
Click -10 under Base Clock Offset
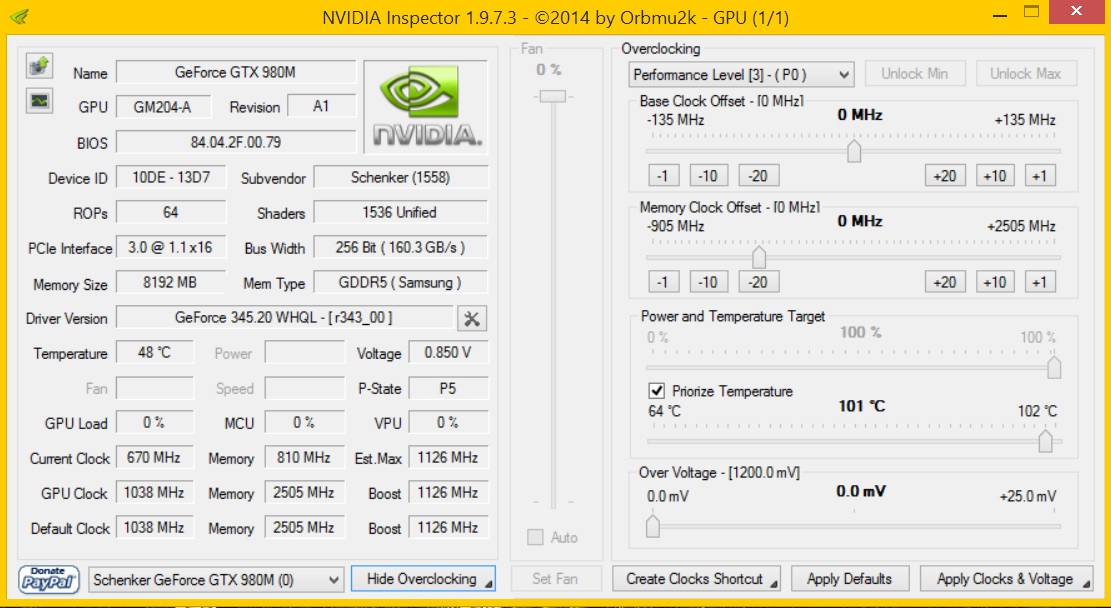pyautogui.click(x=709, y=176)
